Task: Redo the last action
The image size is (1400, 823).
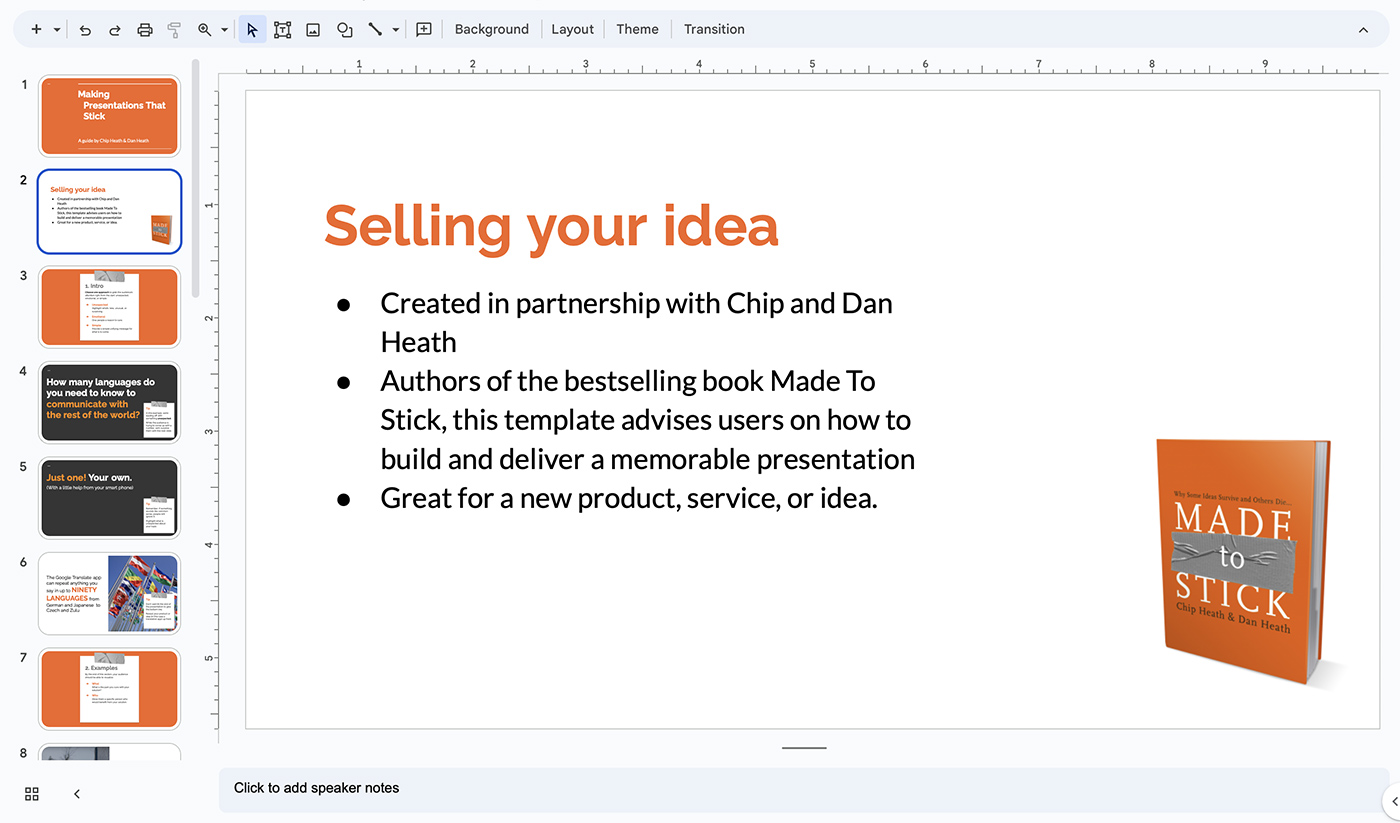Action: (114, 29)
